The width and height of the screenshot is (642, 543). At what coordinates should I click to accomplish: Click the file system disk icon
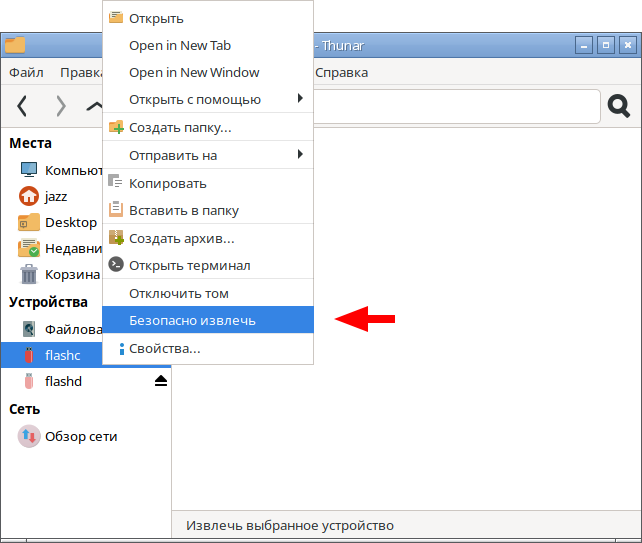(29, 329)
